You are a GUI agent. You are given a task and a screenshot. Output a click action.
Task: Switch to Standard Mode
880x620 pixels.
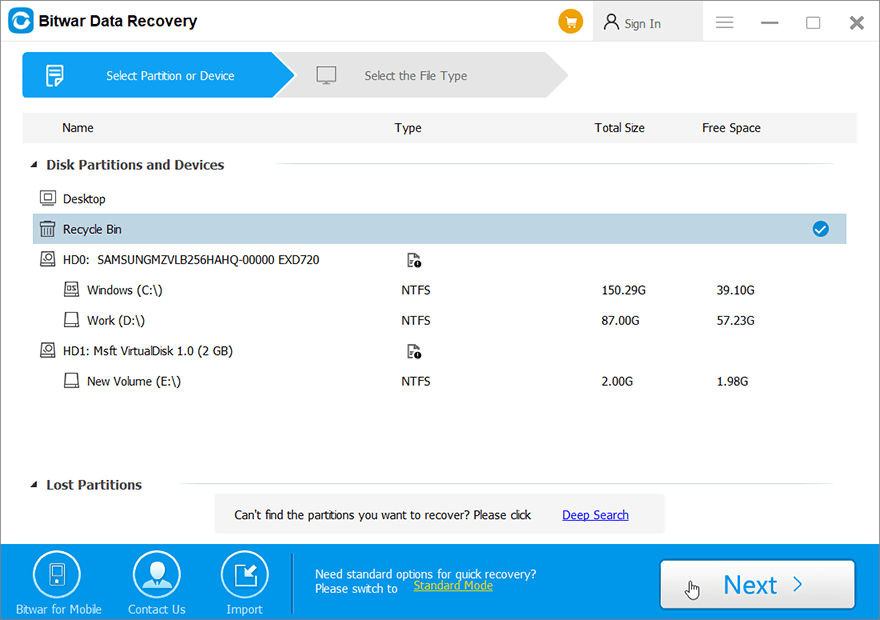(453, 586)
